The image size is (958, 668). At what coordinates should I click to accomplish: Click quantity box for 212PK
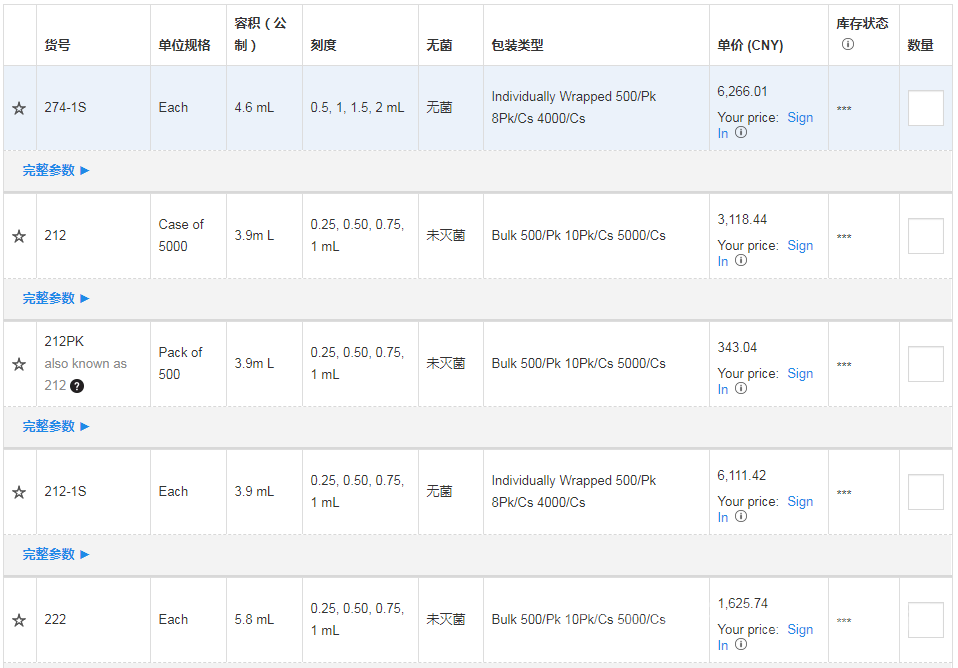click(x=925, y=364)
